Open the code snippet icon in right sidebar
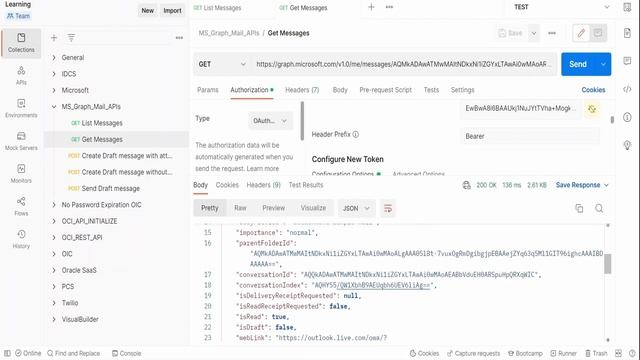This screenshot has width=640, height=360. [627, 89]
